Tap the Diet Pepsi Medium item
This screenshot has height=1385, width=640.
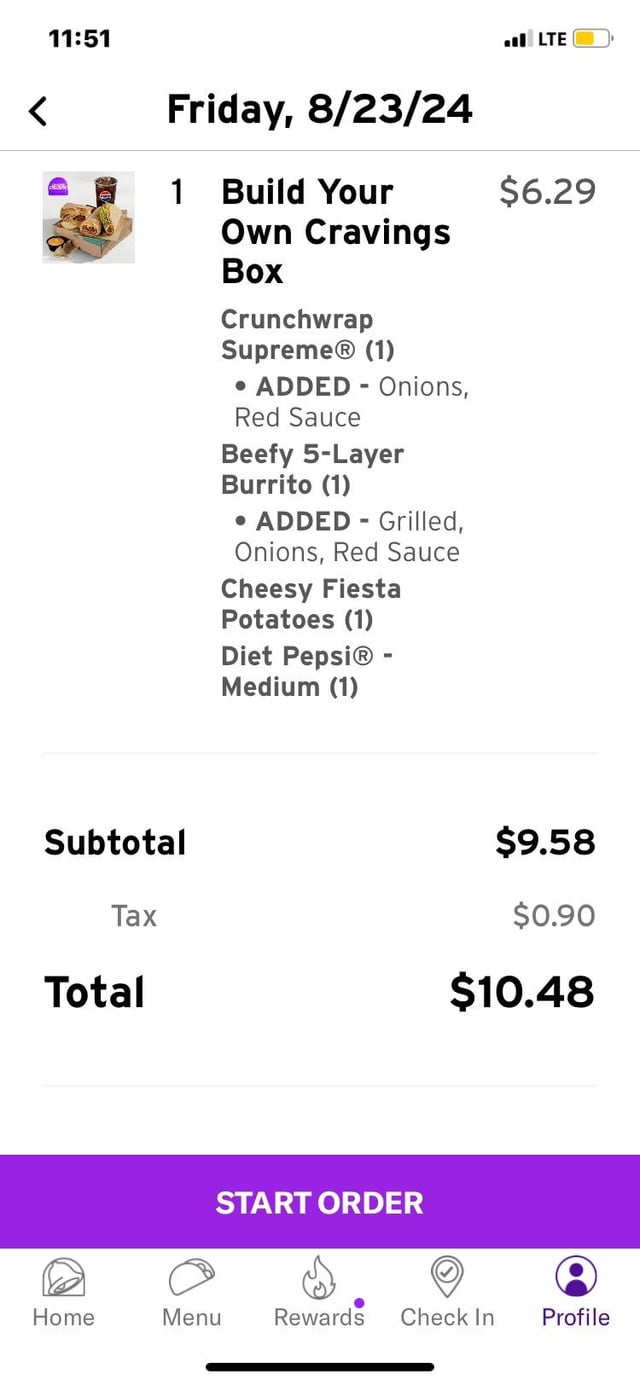(306, 671)
